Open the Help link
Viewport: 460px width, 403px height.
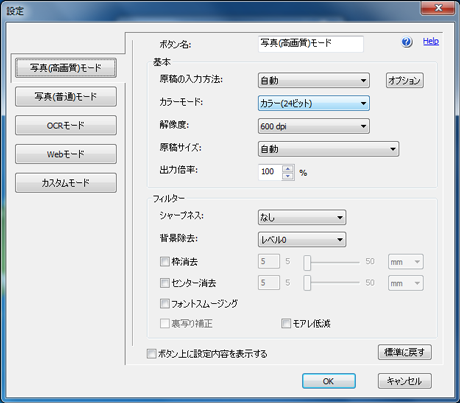[x=431, y=41]
